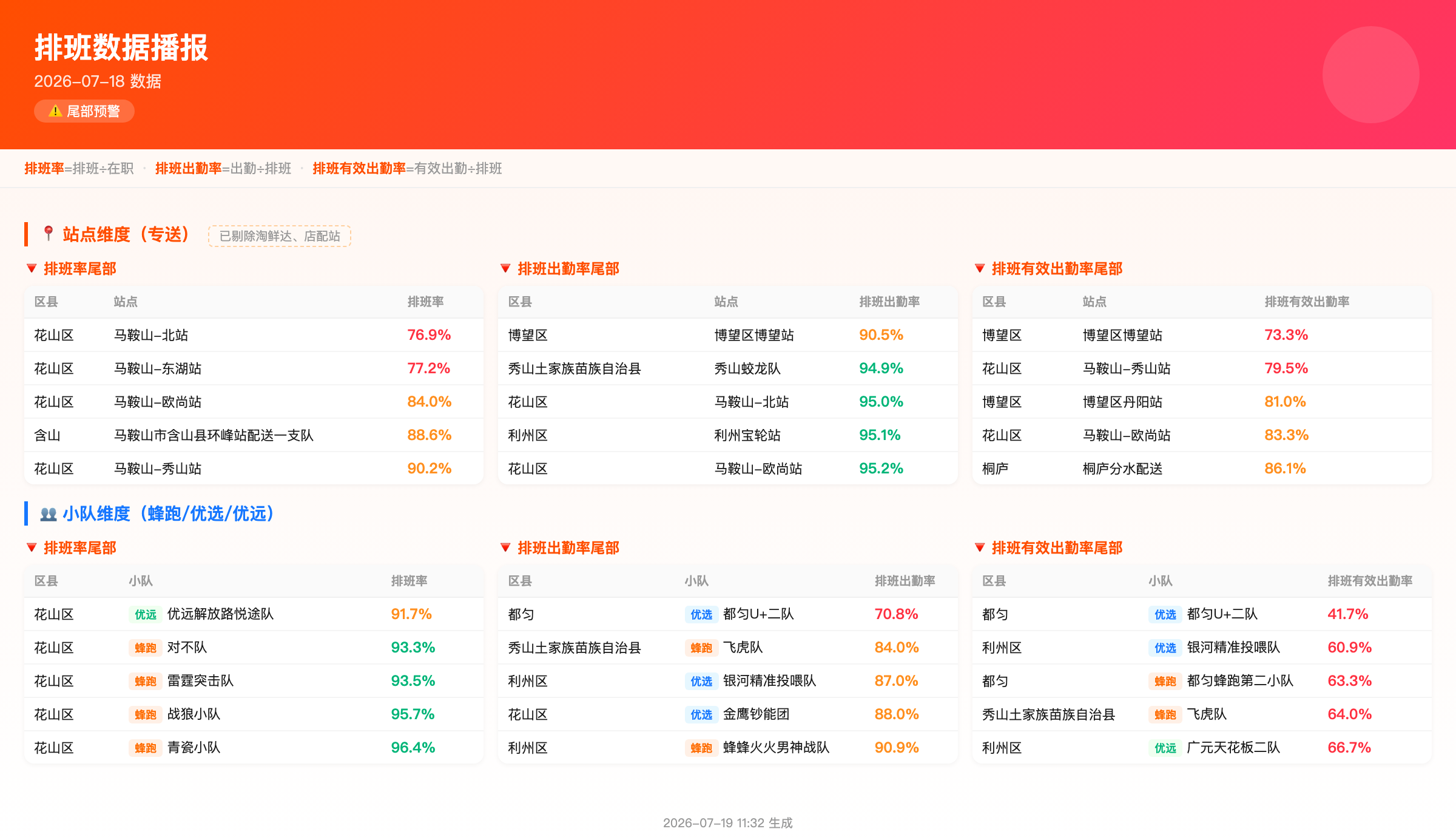
Task: Collapse 小队 排班出勤率尾部 triangle marker
Action: (505, 547)
